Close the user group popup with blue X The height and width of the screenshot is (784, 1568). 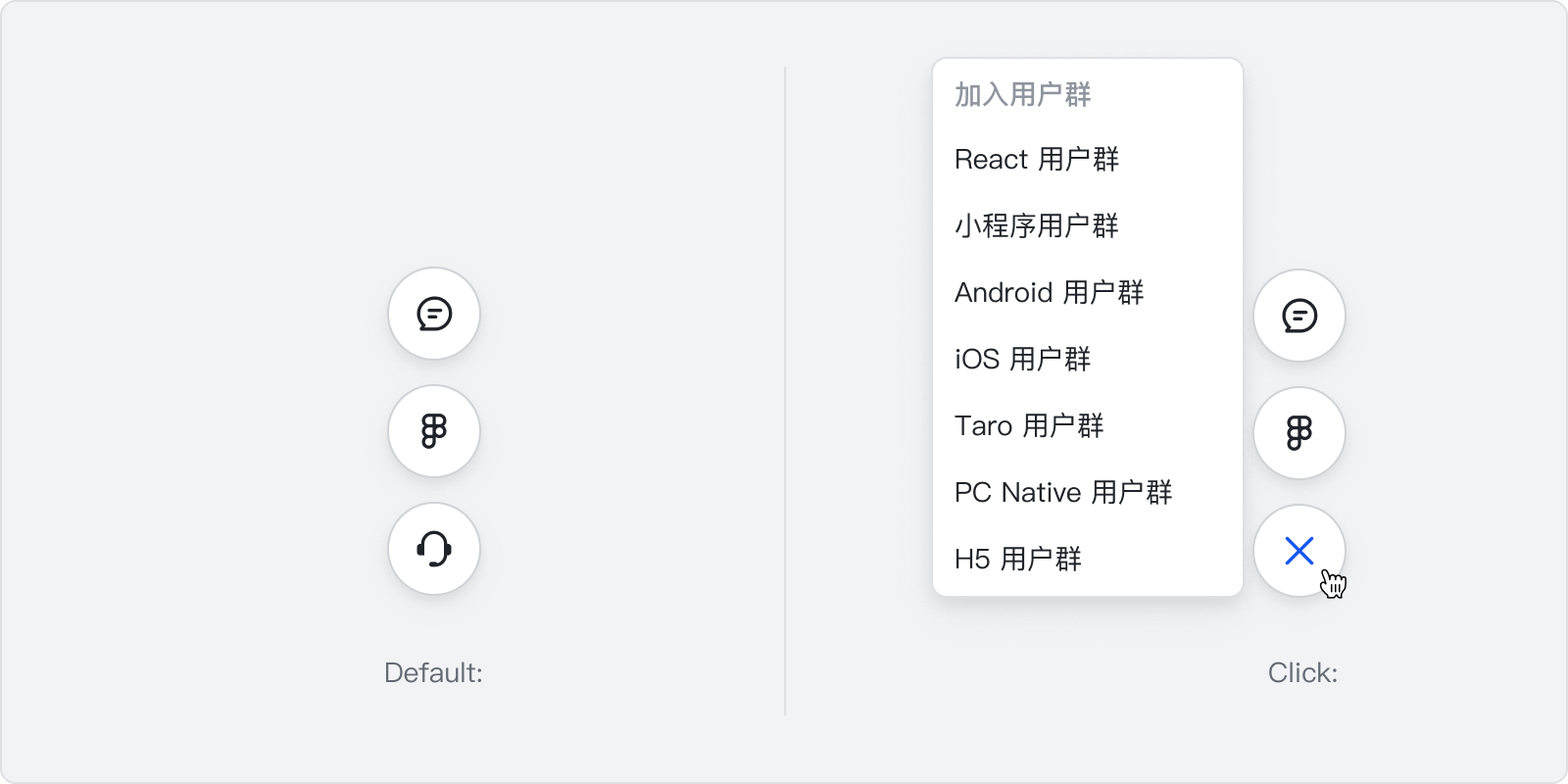pyautogui.click(x=1299, y=551)
